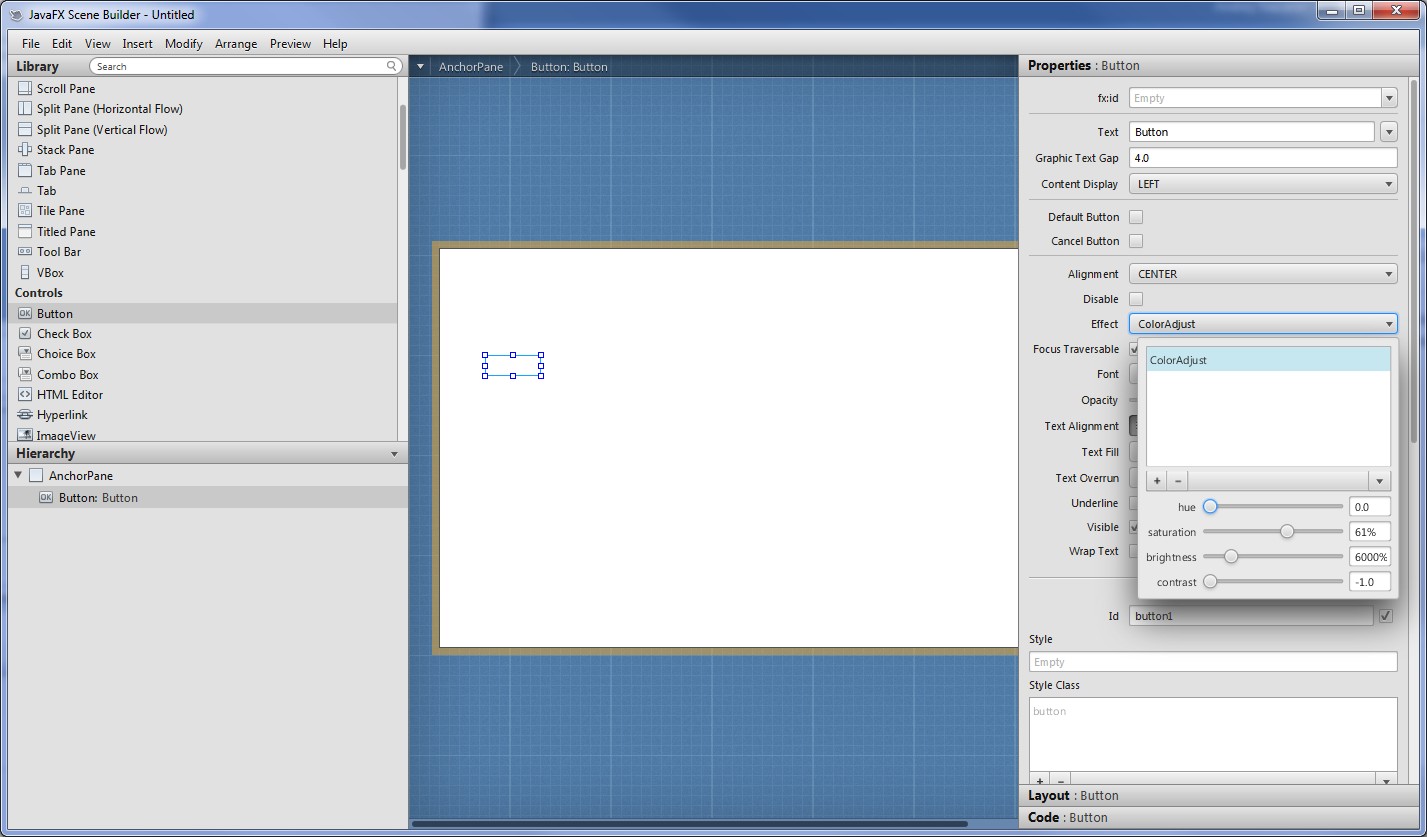Click the HTML Editor icon
Image resolution: width=1427 pixels, height=837 pixels.
coord(25,395)
